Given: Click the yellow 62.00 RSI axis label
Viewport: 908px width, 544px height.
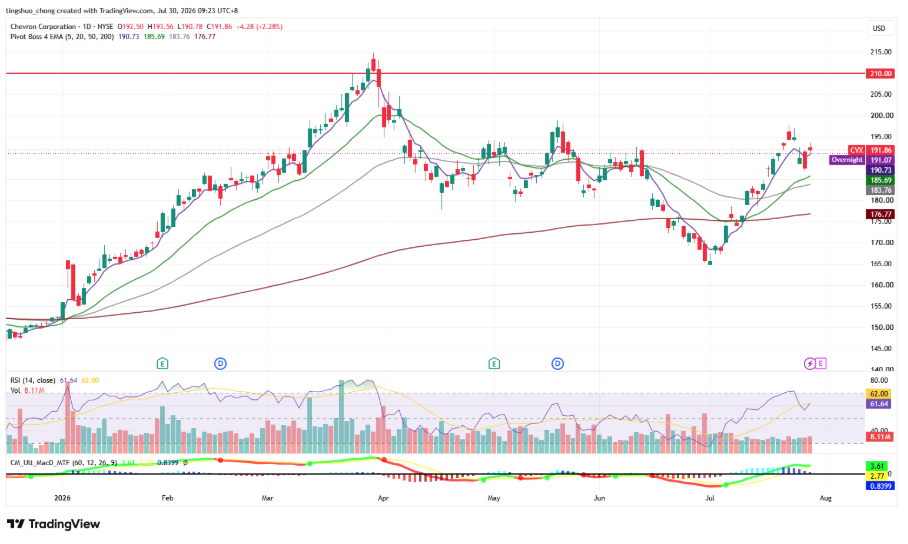Looking at the screenshot, I should 880,394.
